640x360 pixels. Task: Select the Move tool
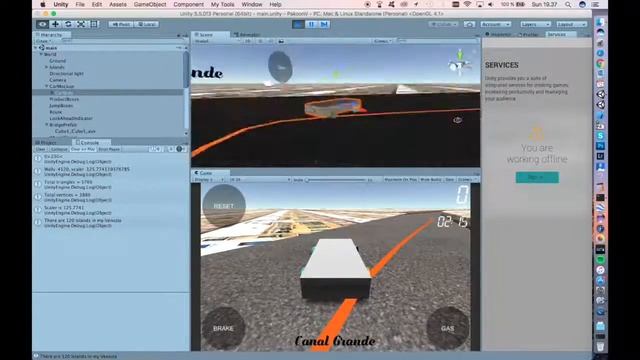coord(56,24)
